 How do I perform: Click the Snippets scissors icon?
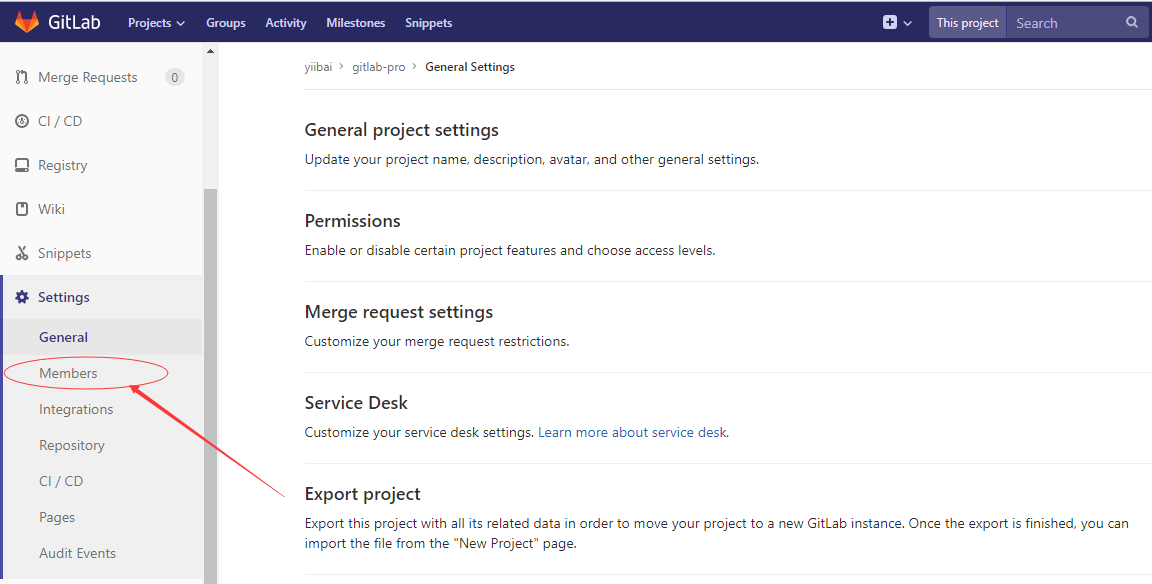(x=22, y=253)
